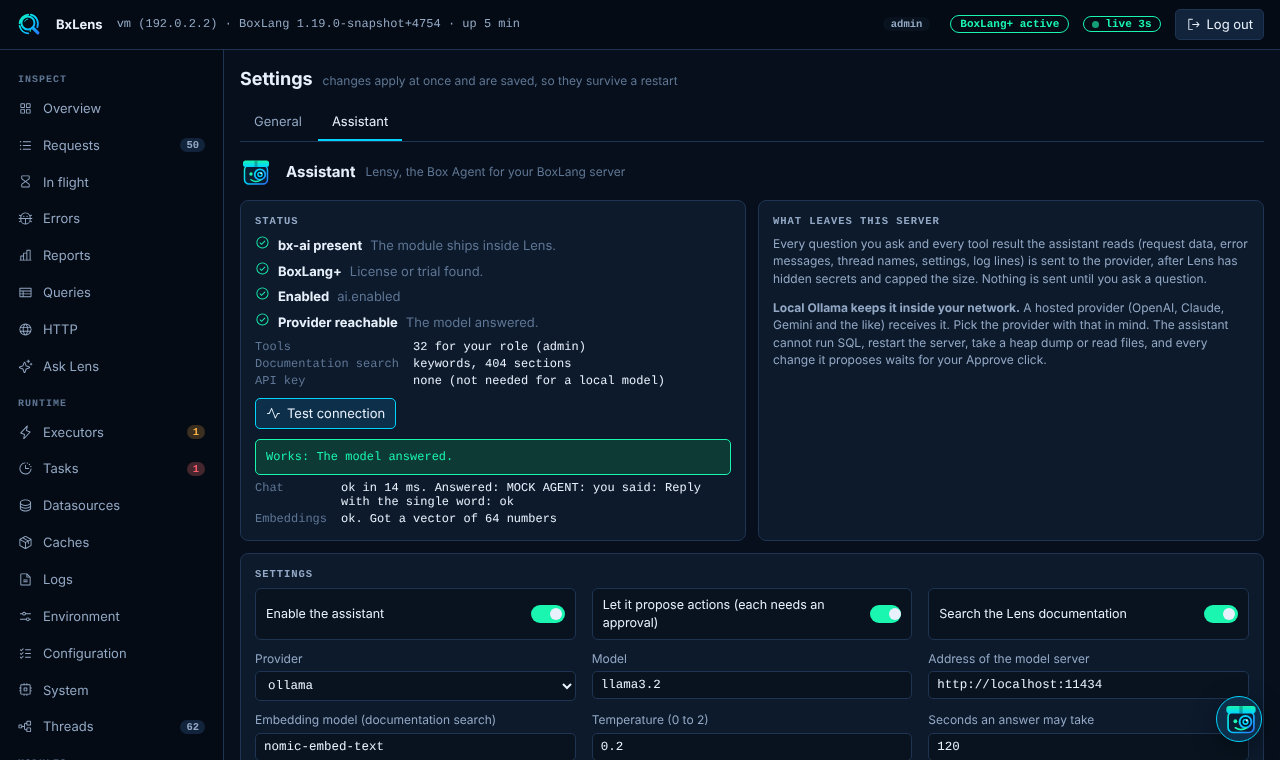Click the admin role badge

click(x=906, y=24)
